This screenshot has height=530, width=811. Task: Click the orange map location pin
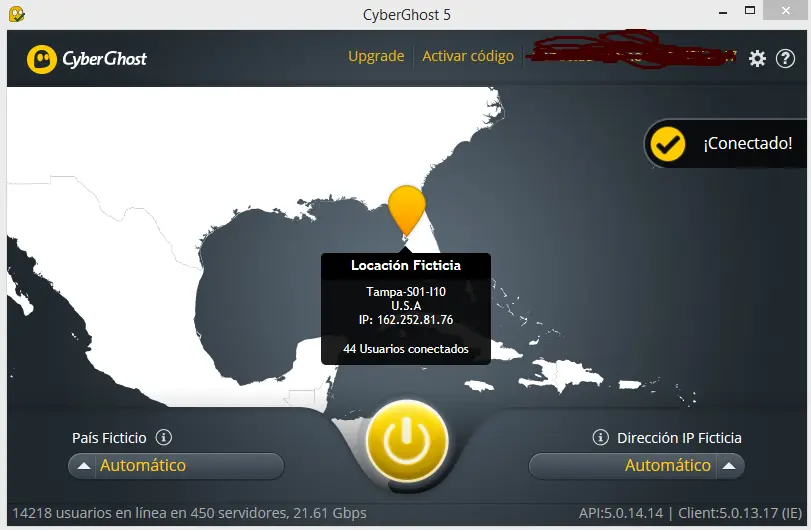(407, 211)
